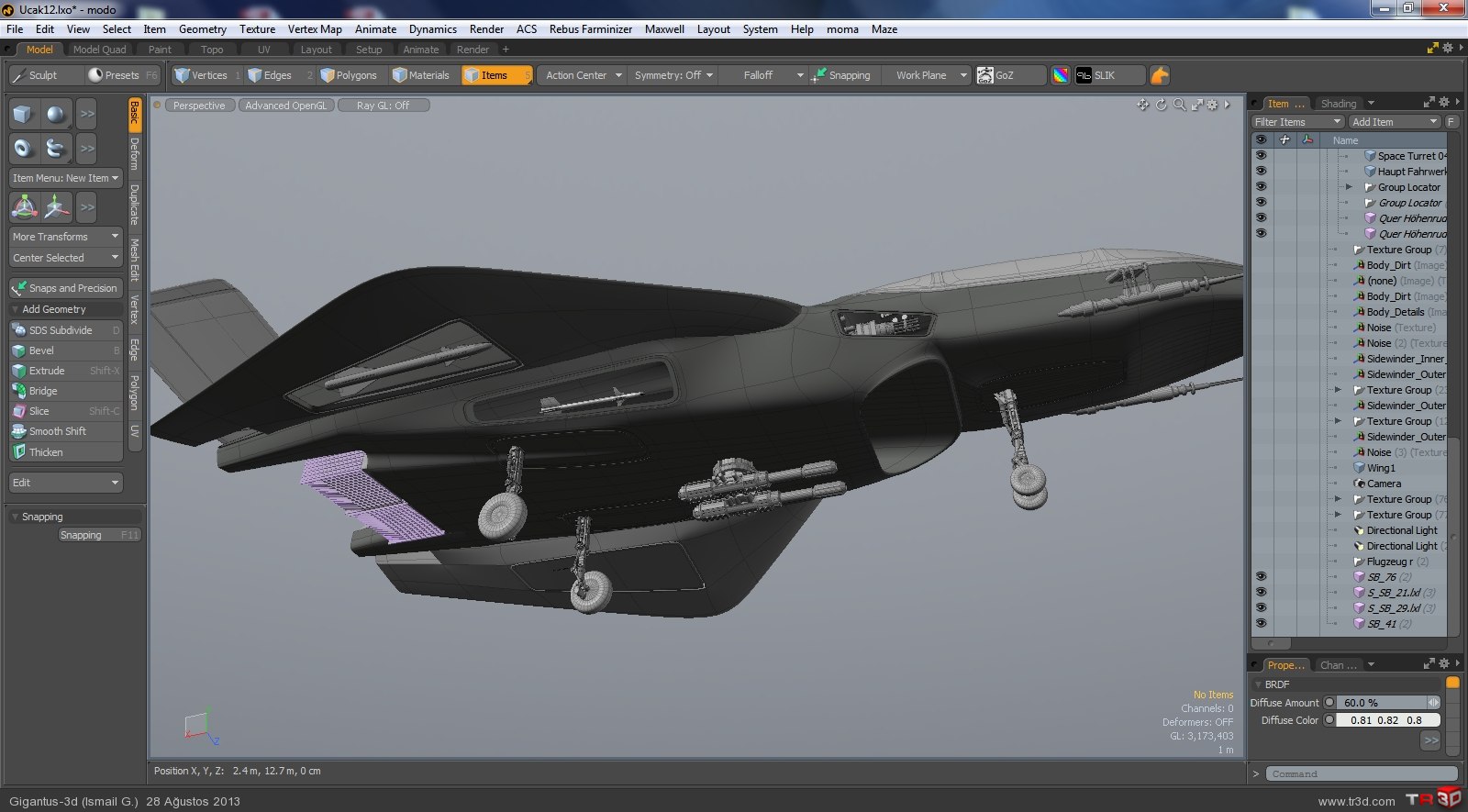This screenshot has height=812, width=1468.
Task: Open the Item Menu: New Item dropdown
Action: pyautogui.click(x=66, y=178)
